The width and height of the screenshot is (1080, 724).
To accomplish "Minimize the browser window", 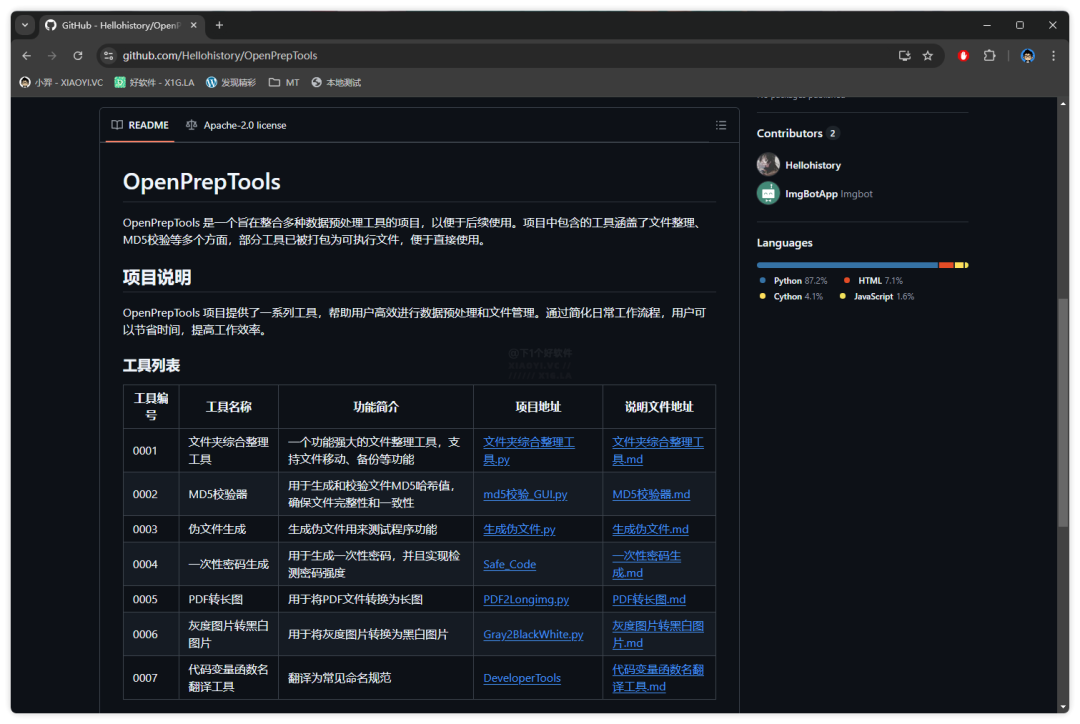I will 987,25.
